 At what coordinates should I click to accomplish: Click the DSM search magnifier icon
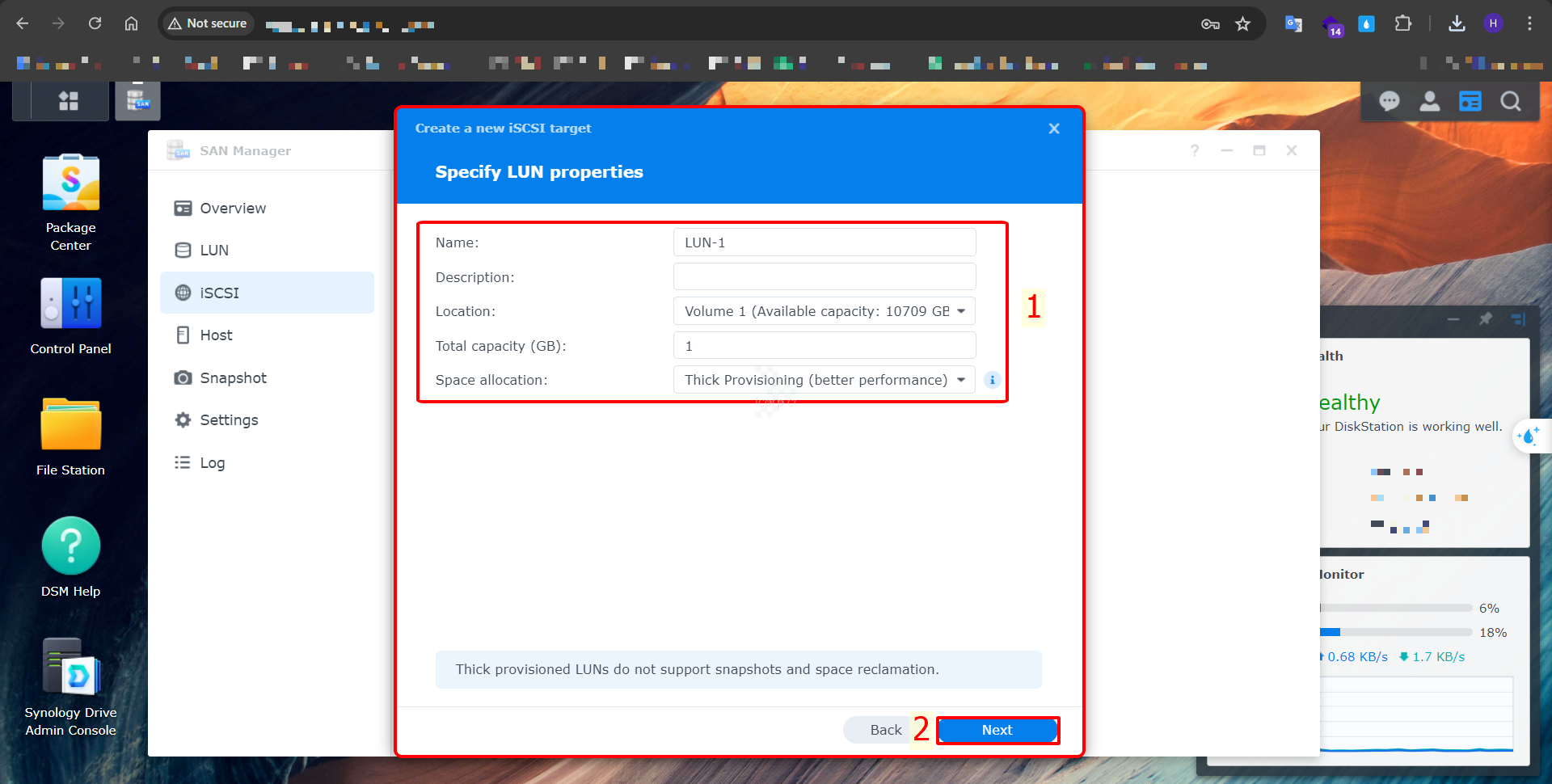pos(1510,101)
